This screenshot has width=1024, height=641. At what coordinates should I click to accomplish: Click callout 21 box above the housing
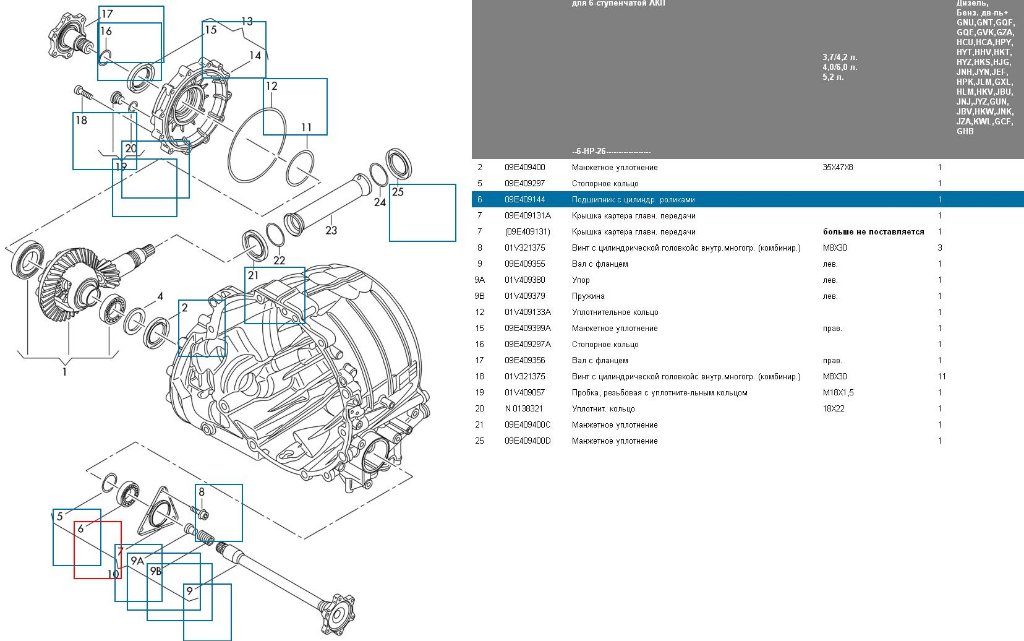click(274, 293)
